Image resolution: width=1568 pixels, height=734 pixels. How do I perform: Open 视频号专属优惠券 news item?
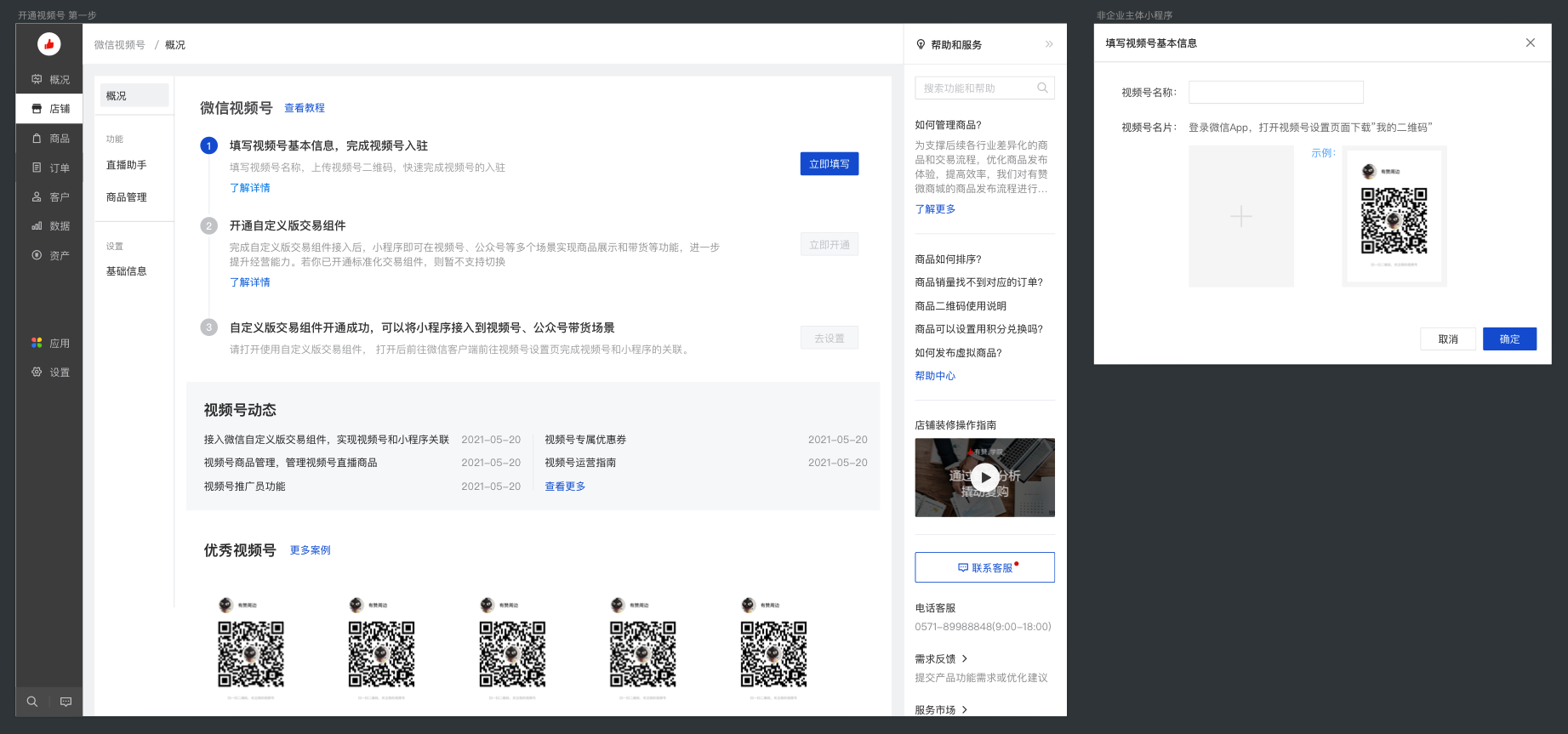pyautogui.click(x=585, y=440)
